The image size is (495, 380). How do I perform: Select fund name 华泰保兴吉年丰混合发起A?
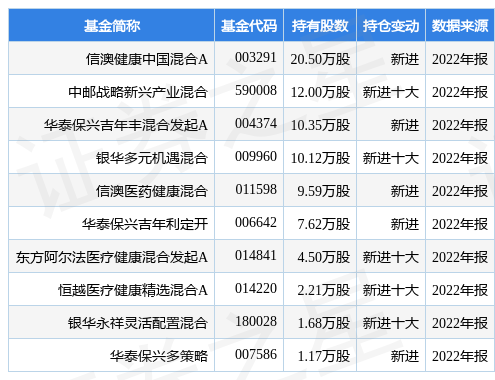pos(126,125)
